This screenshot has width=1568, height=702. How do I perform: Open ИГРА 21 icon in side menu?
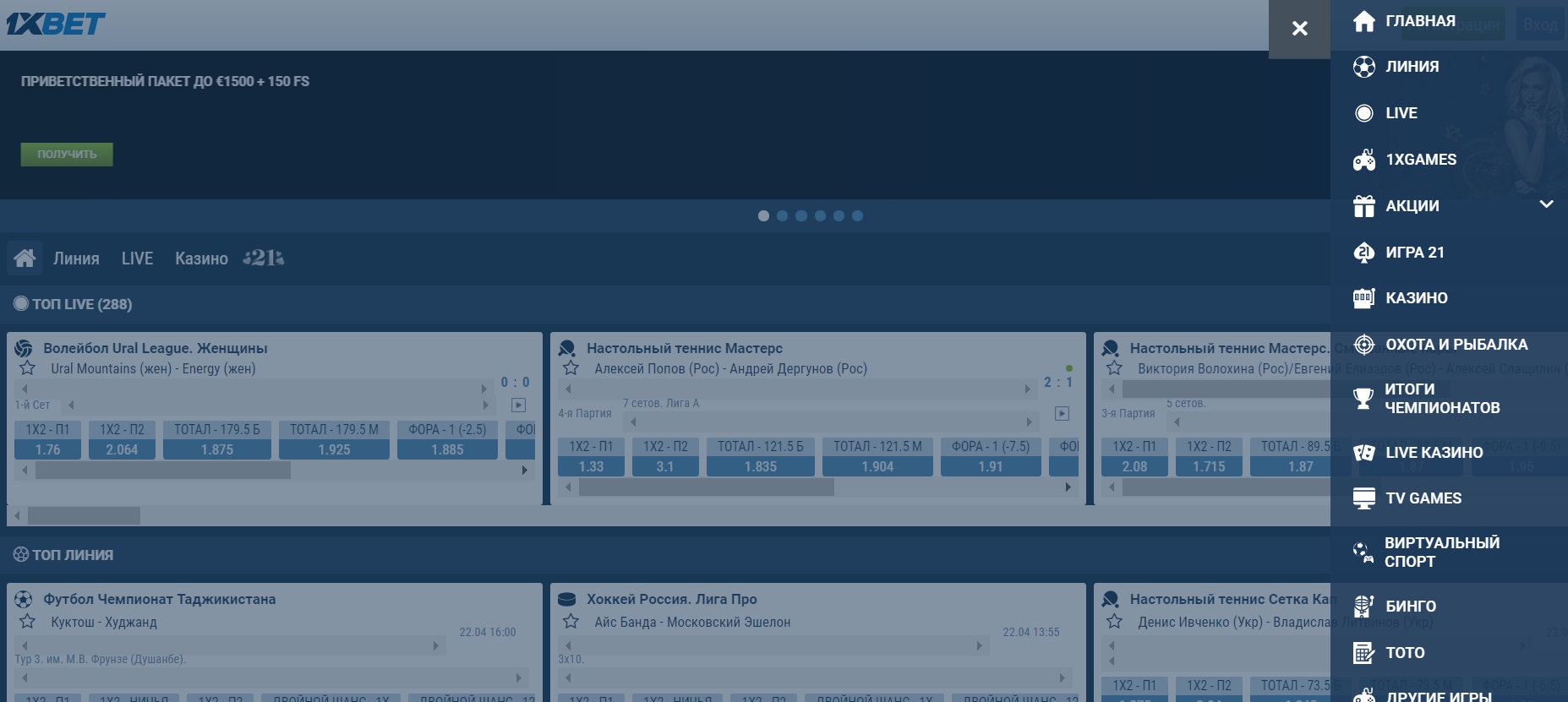(1363, 252)
